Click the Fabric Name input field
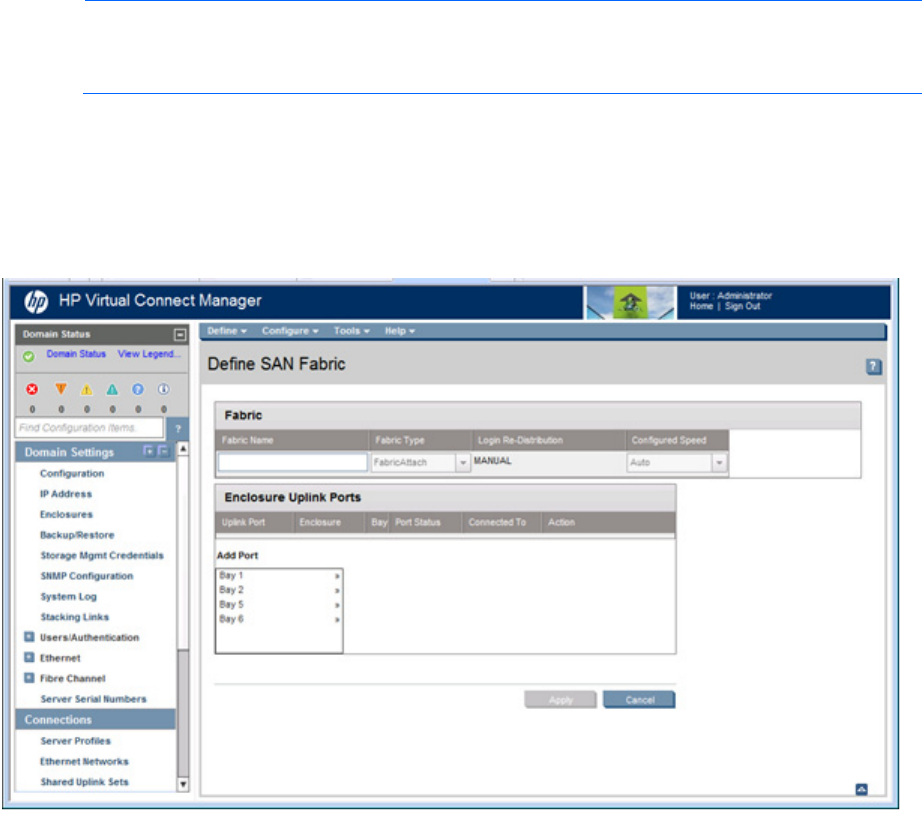The width and height of the screenshot is (922, 813). pyautogui.click(x=293, y=463)
